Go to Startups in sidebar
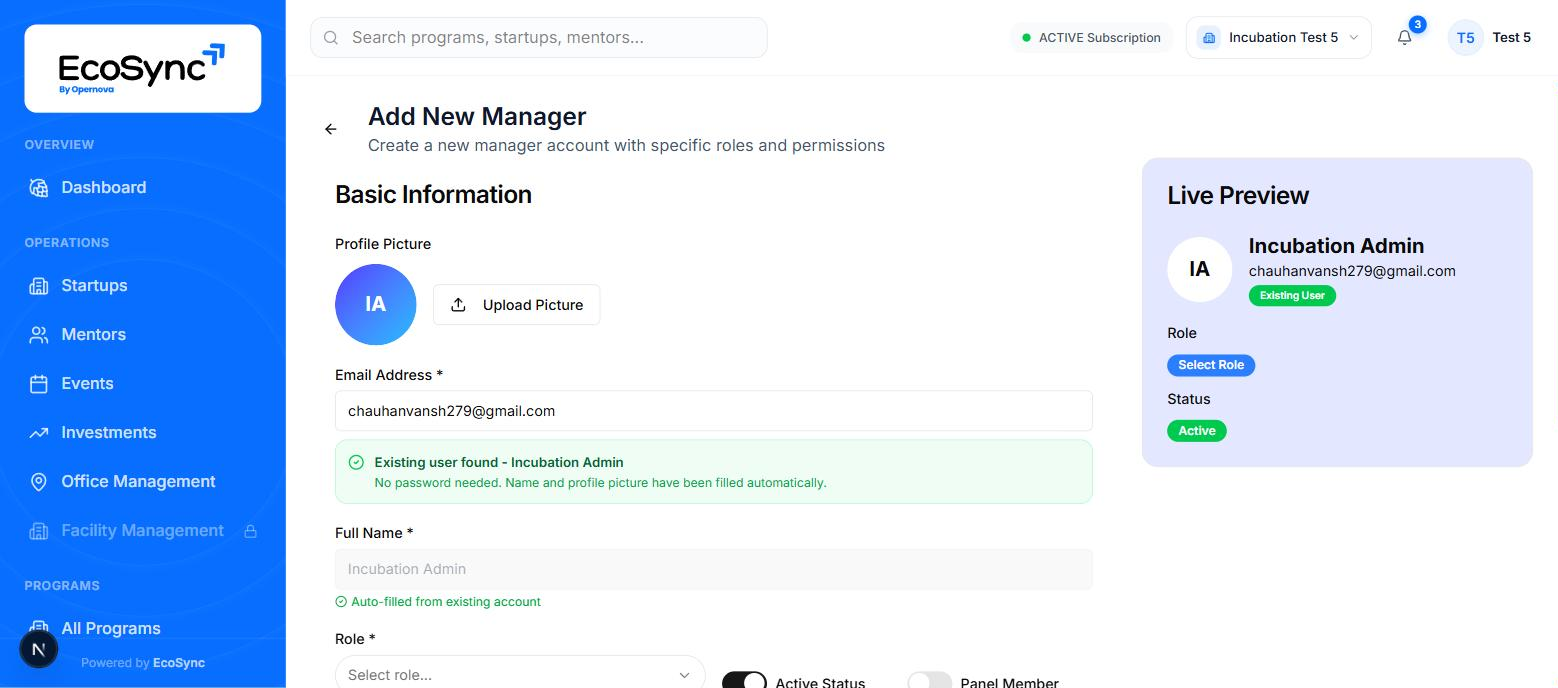Screen dimensions: 1558x688 point(142,286)
